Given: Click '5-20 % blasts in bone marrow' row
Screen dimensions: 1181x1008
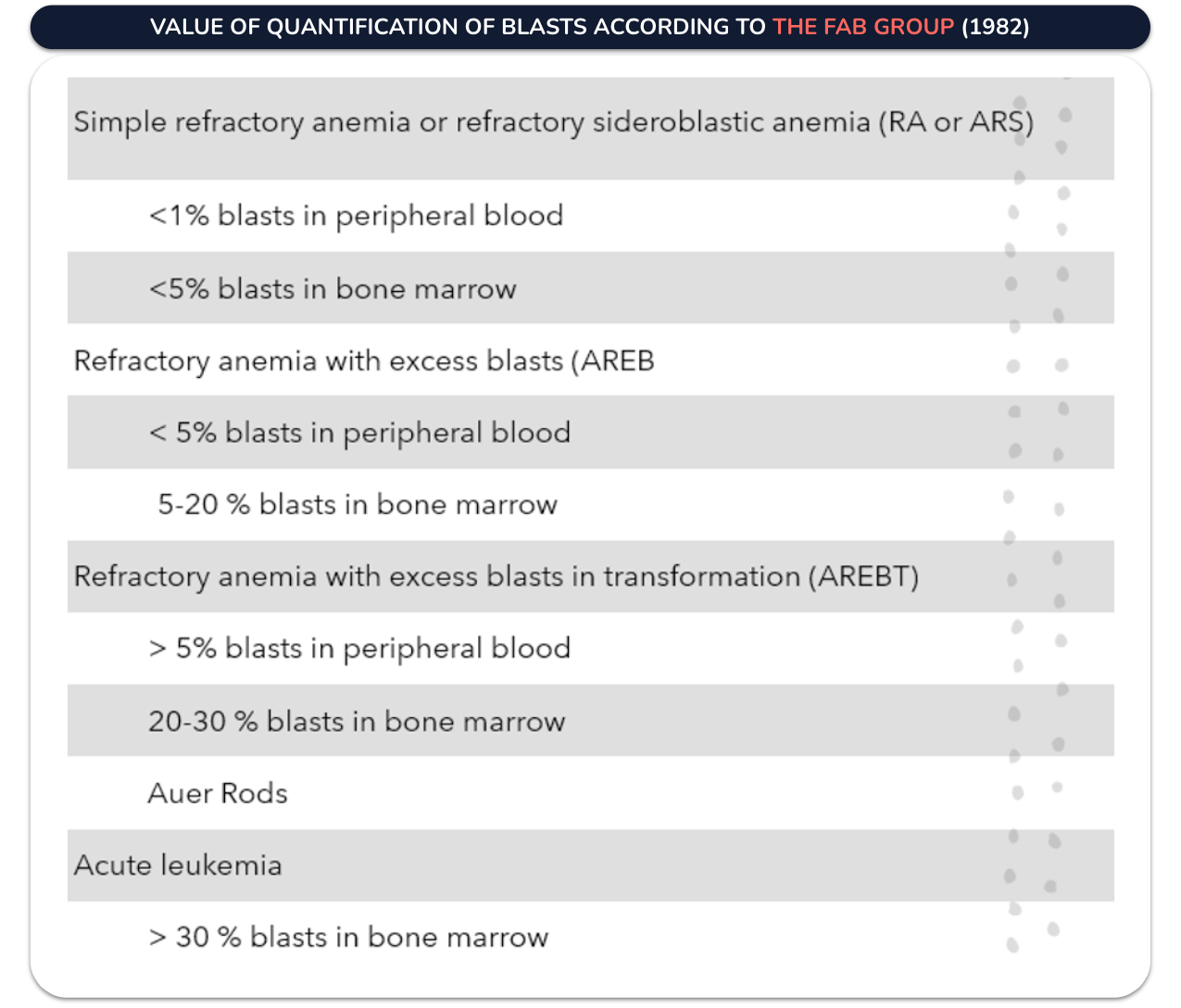Looking at the screenshot, I should 590,504.
